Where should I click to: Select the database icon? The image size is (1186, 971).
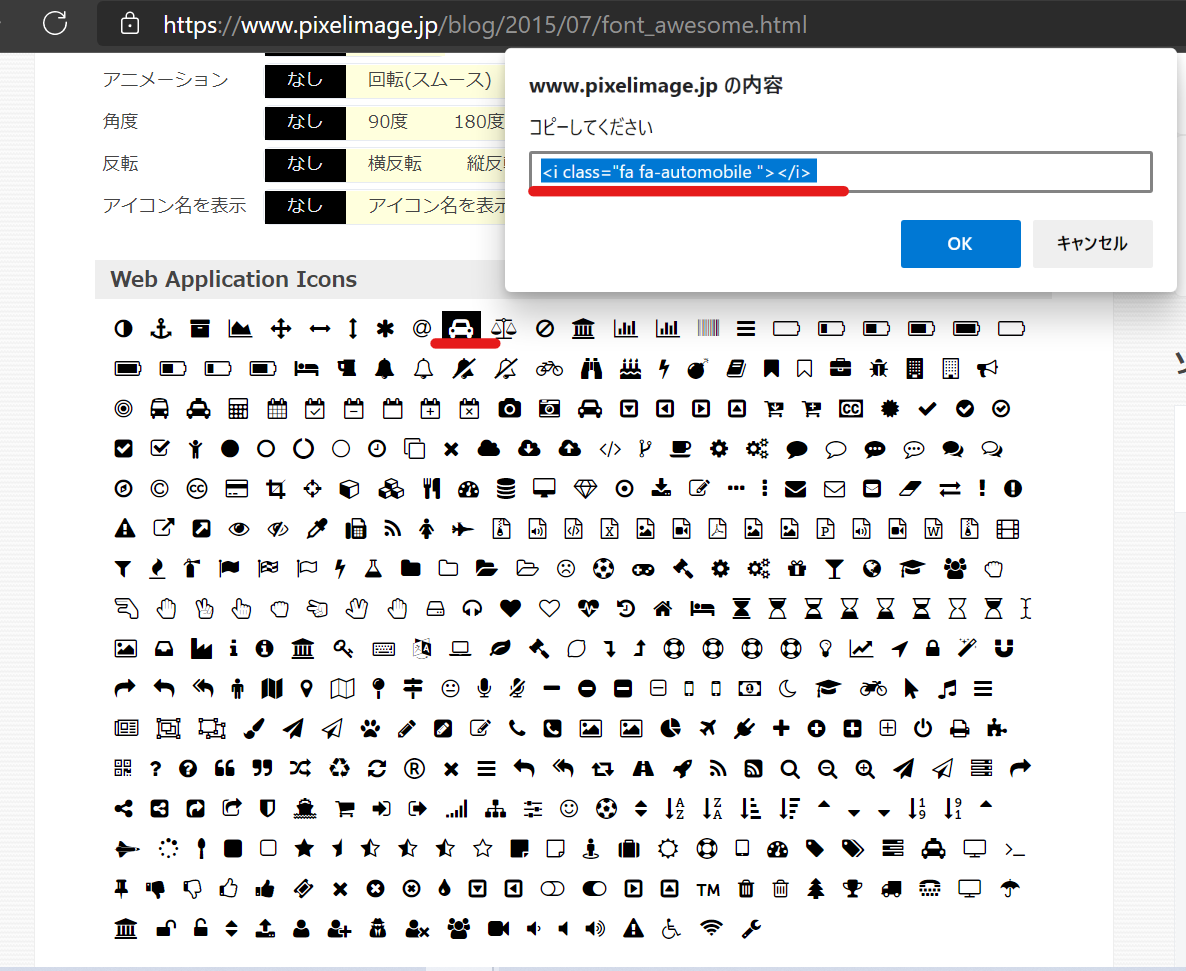pyautogui.click(x=506, y=489)
